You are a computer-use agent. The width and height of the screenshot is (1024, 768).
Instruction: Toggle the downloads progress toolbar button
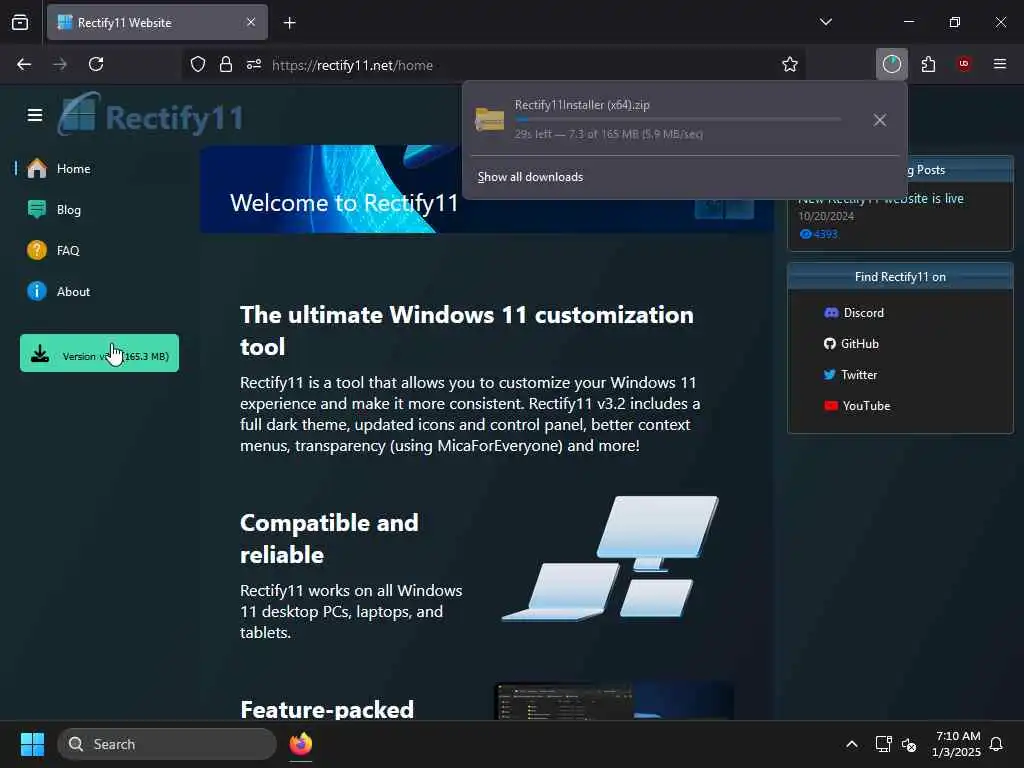tap(891, 64)
